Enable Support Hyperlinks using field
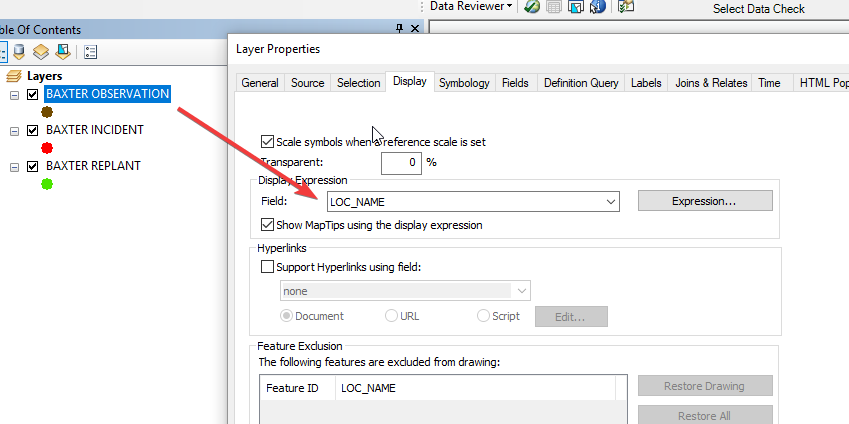Image resolution: width=849 pixels, height=424 pixels. [267, 267]
